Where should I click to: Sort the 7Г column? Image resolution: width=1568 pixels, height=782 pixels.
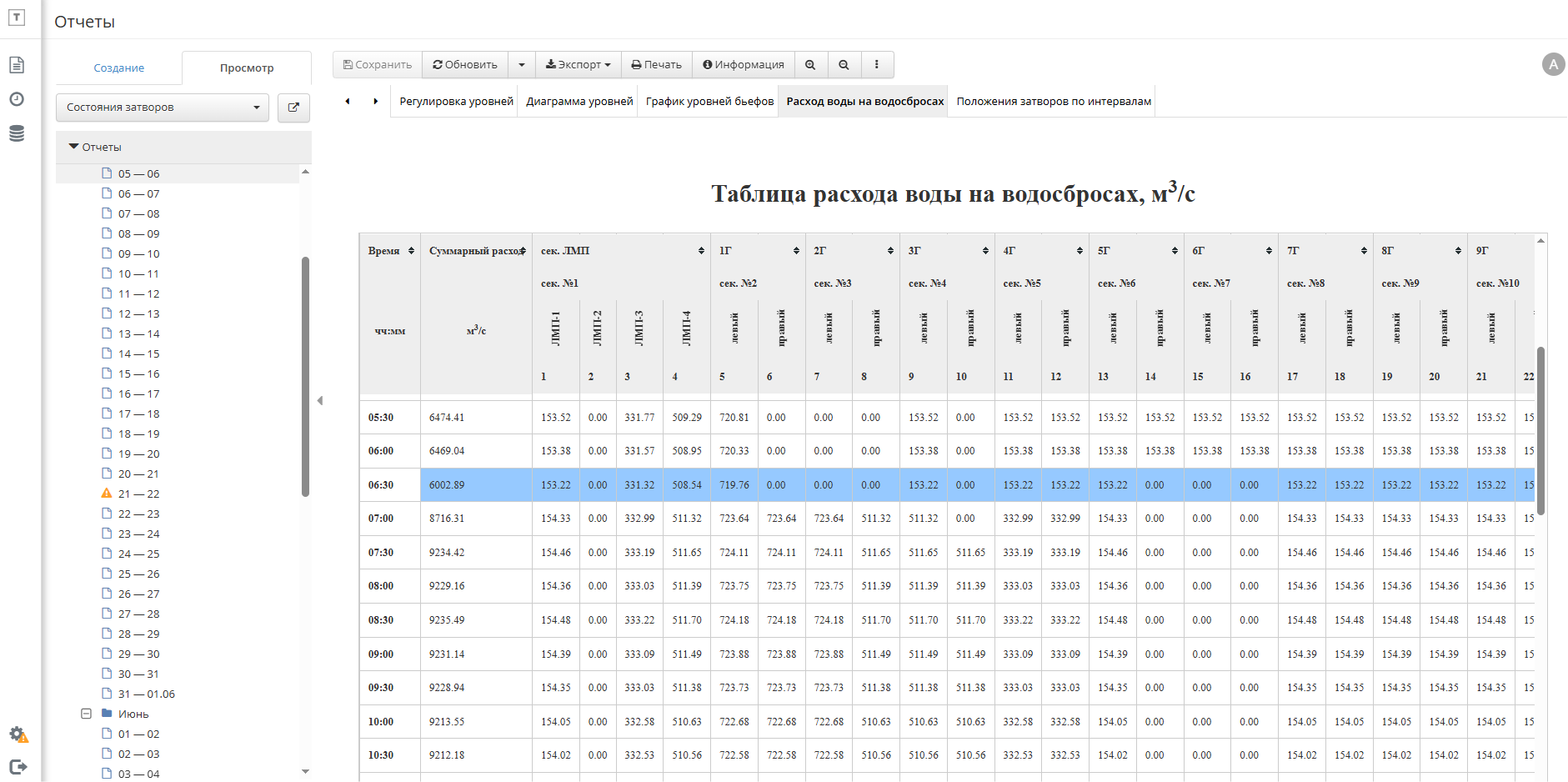click(1364, 251)
